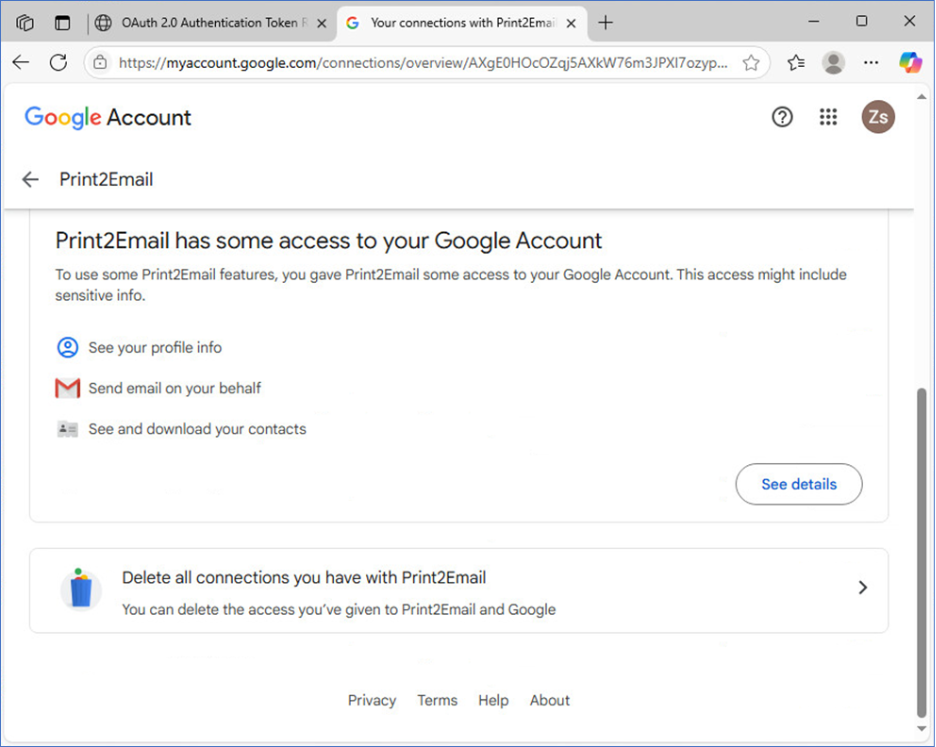
Task: Go back using the Print2Email arrow
Action: (x=30, y=179)
